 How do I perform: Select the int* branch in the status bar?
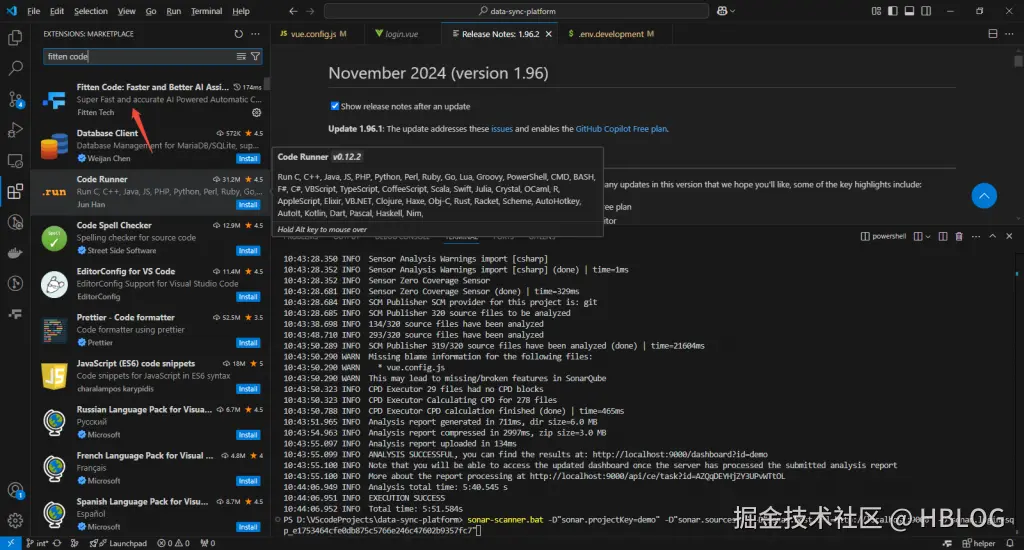coord(37,543)
